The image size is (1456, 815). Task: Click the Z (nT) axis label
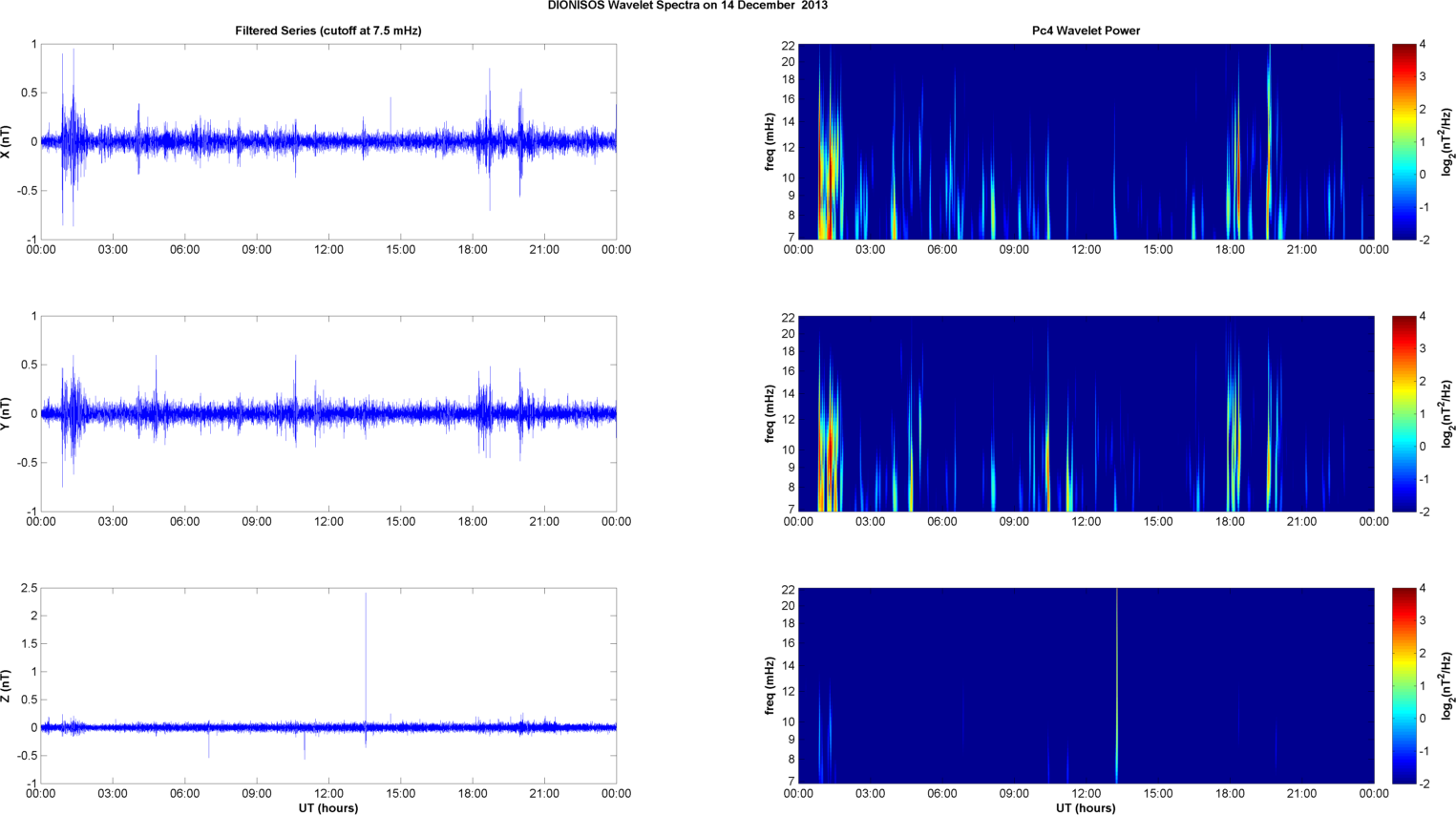click(8, 685)
